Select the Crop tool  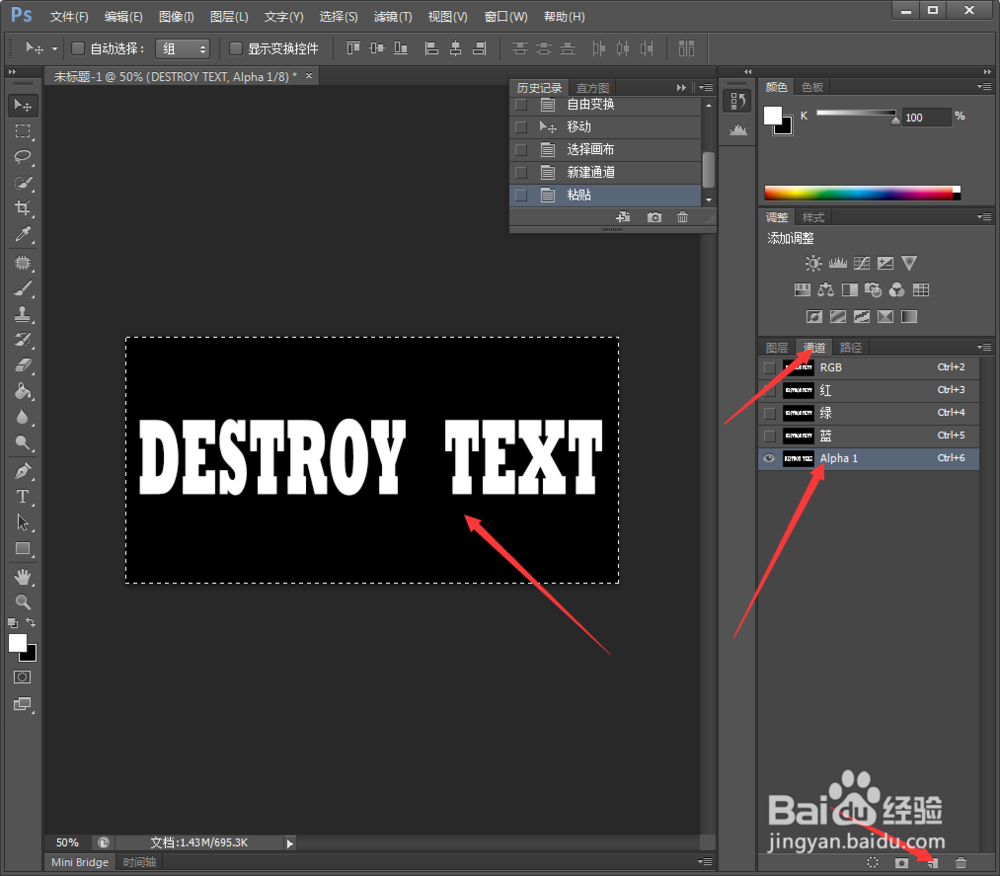pyautogui.click(x=23, y=208)
